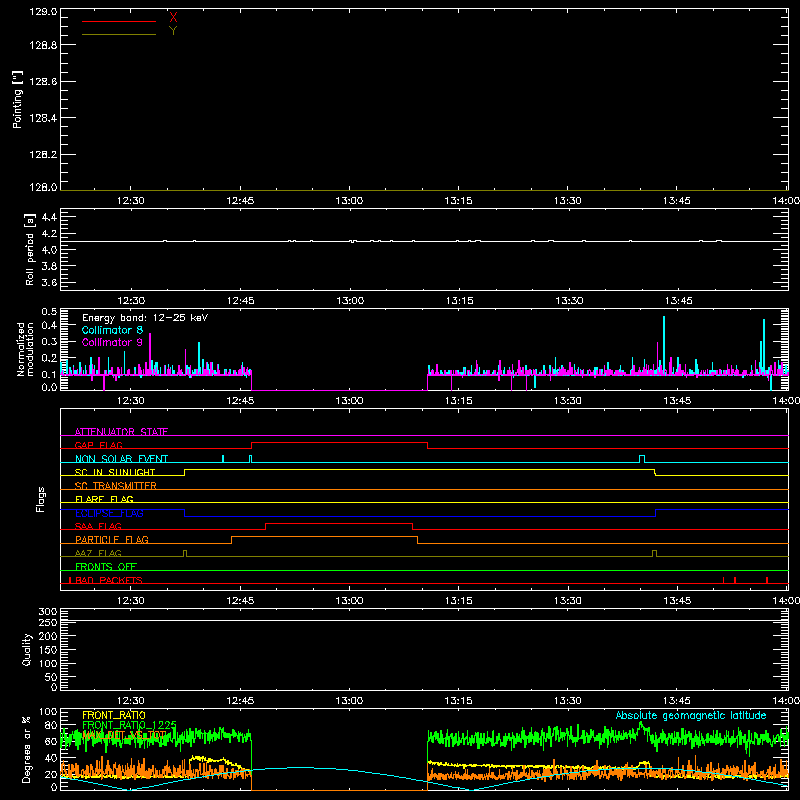Click the 150 quality tick label
This screenshot has height=800, width=800.
pos(47,650)
